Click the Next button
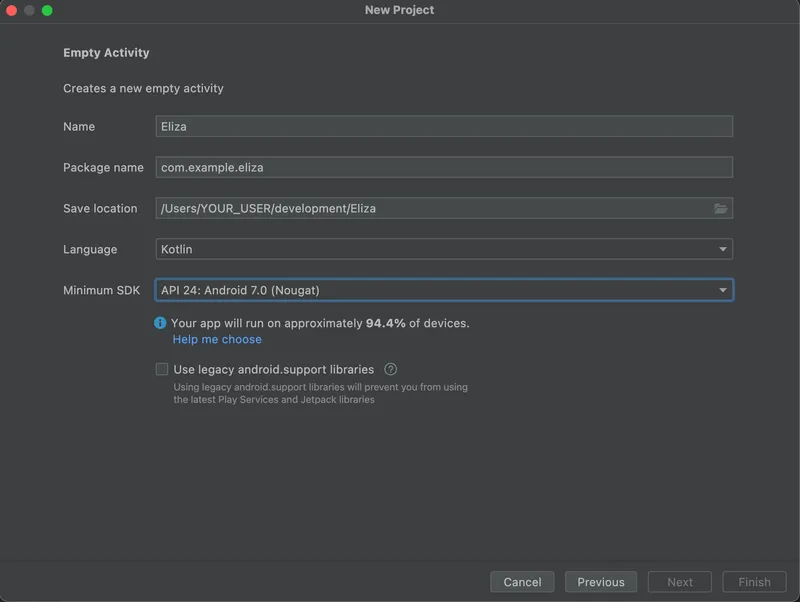 [680, 582]
